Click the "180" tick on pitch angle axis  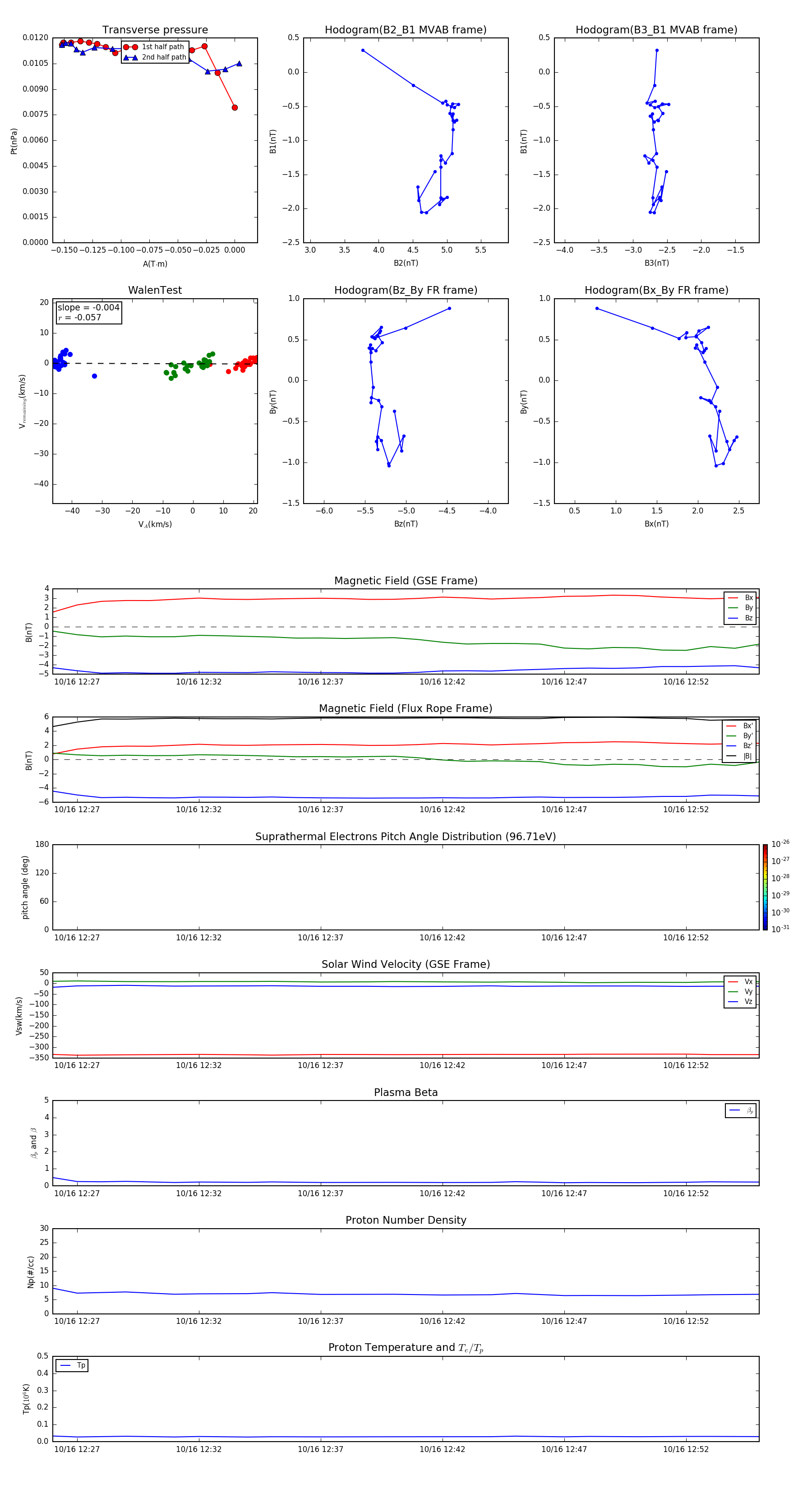point(42,845)
